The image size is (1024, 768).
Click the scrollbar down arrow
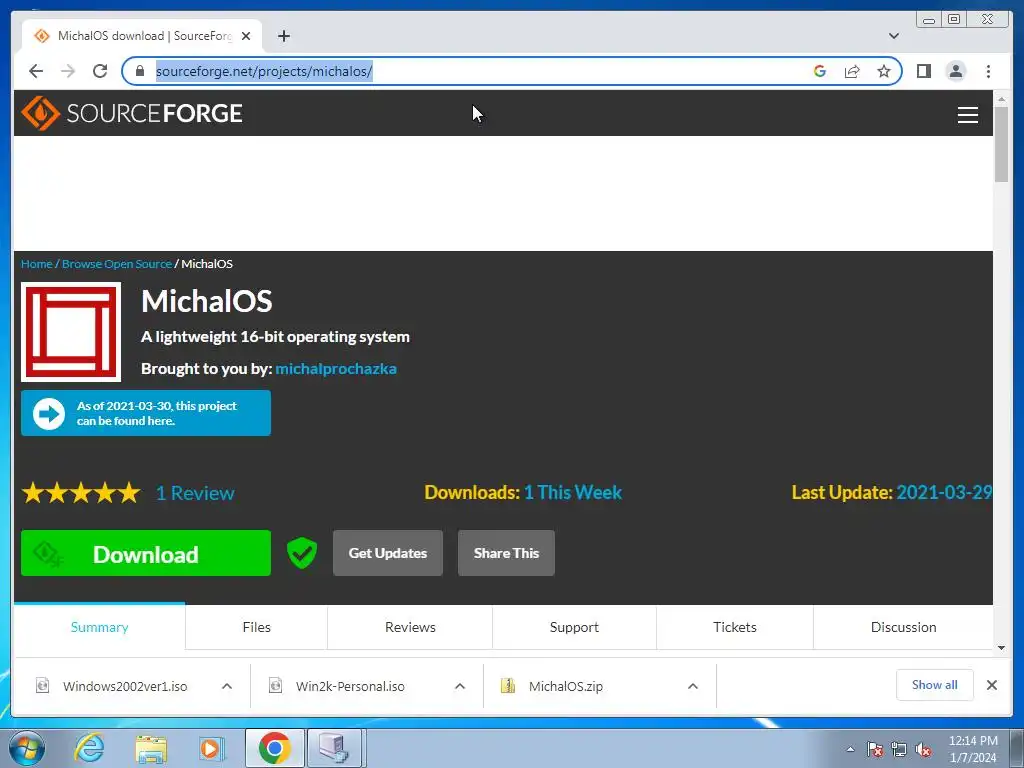pos(1001,648)
